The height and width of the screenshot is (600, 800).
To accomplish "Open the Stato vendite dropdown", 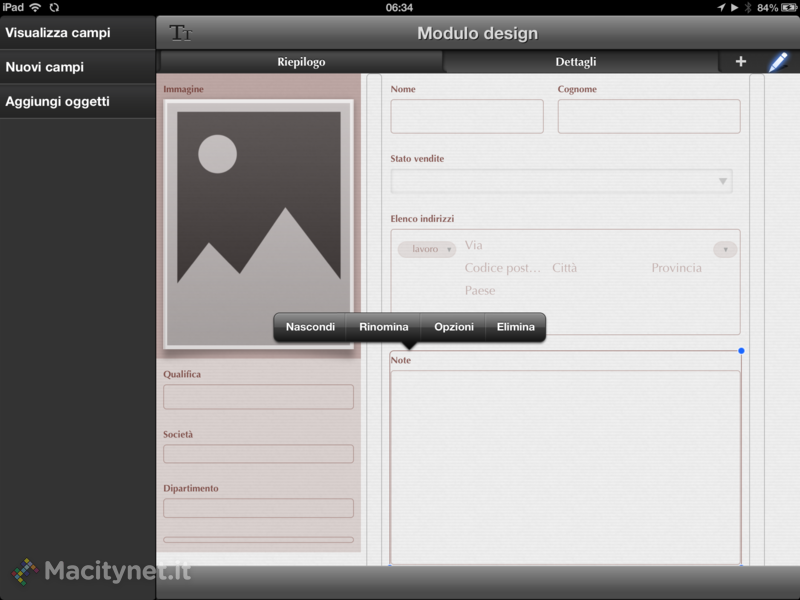I will (x=561, y=181).
